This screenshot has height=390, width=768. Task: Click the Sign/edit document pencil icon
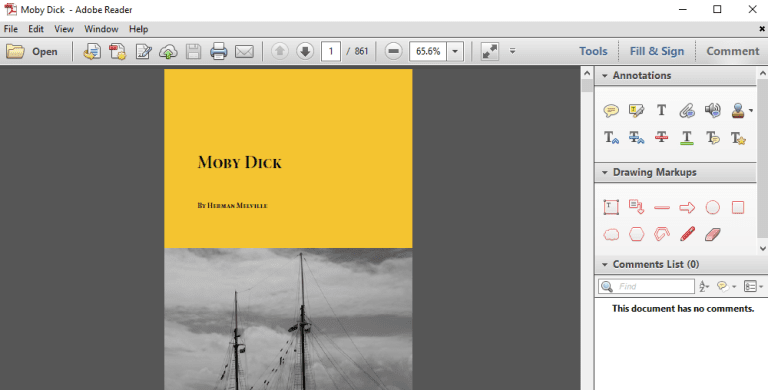143,51
